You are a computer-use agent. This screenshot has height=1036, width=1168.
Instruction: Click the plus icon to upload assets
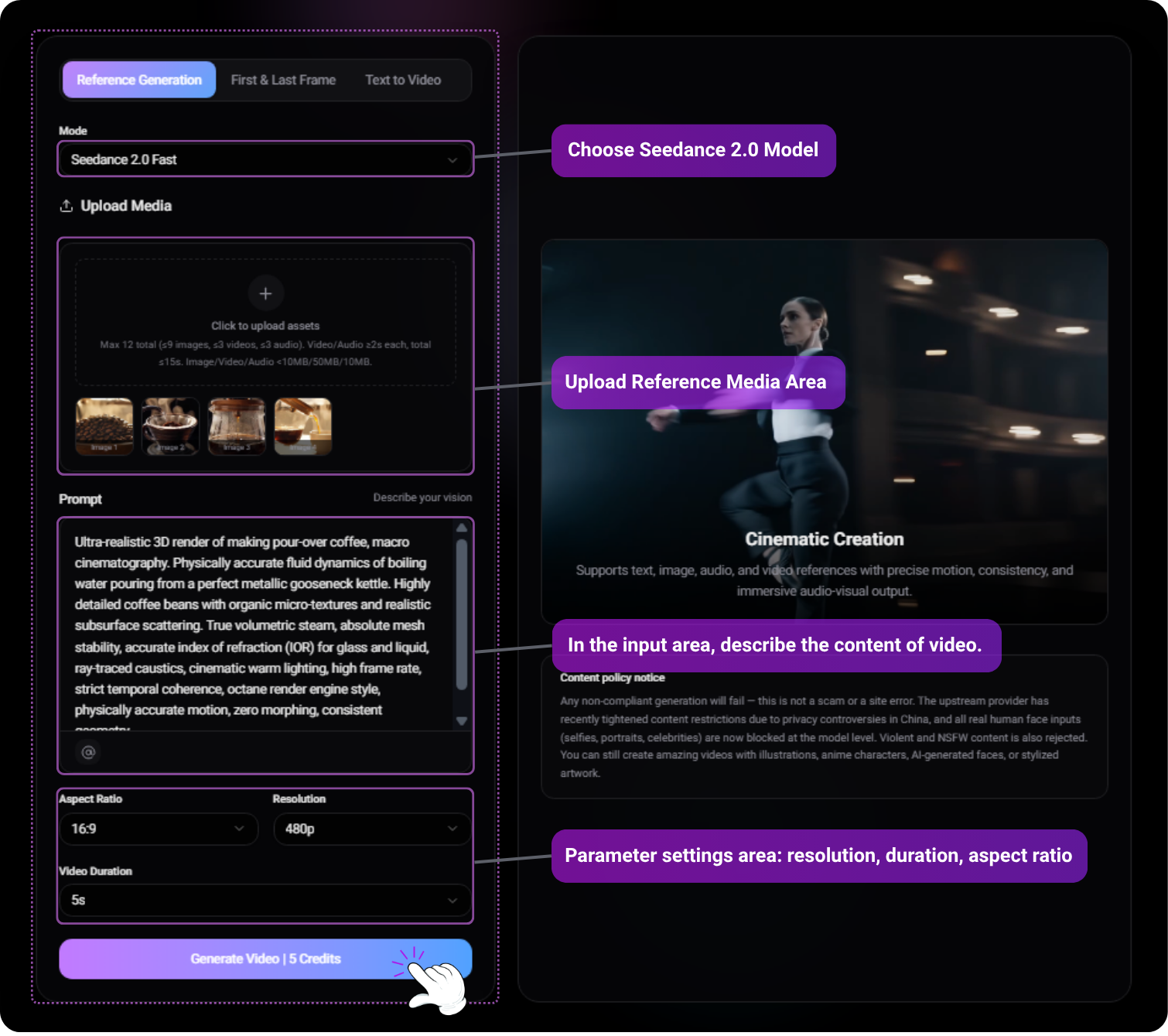click(x=265, y=294)
